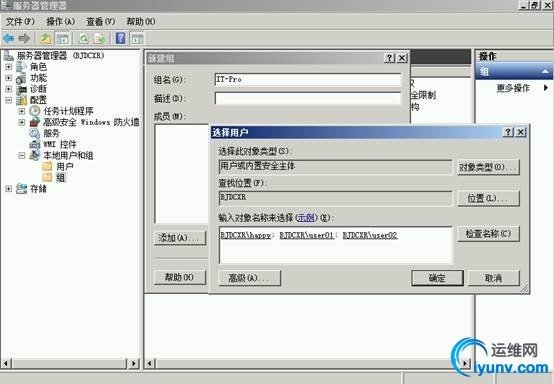Click 取消 in the 选择用户 dialog
Image resolution: width=554 pixels, height=384 pixels.
(494, 278)
